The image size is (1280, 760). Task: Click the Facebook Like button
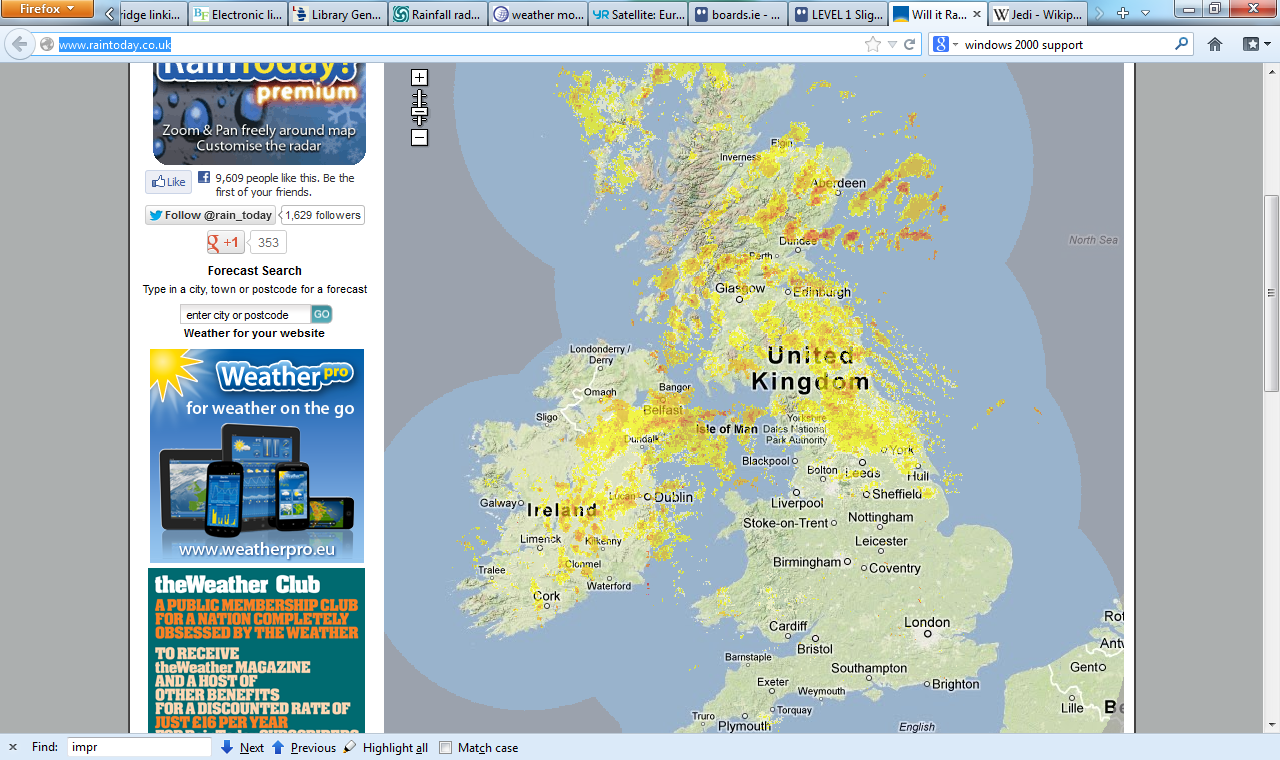coord(168,182)
